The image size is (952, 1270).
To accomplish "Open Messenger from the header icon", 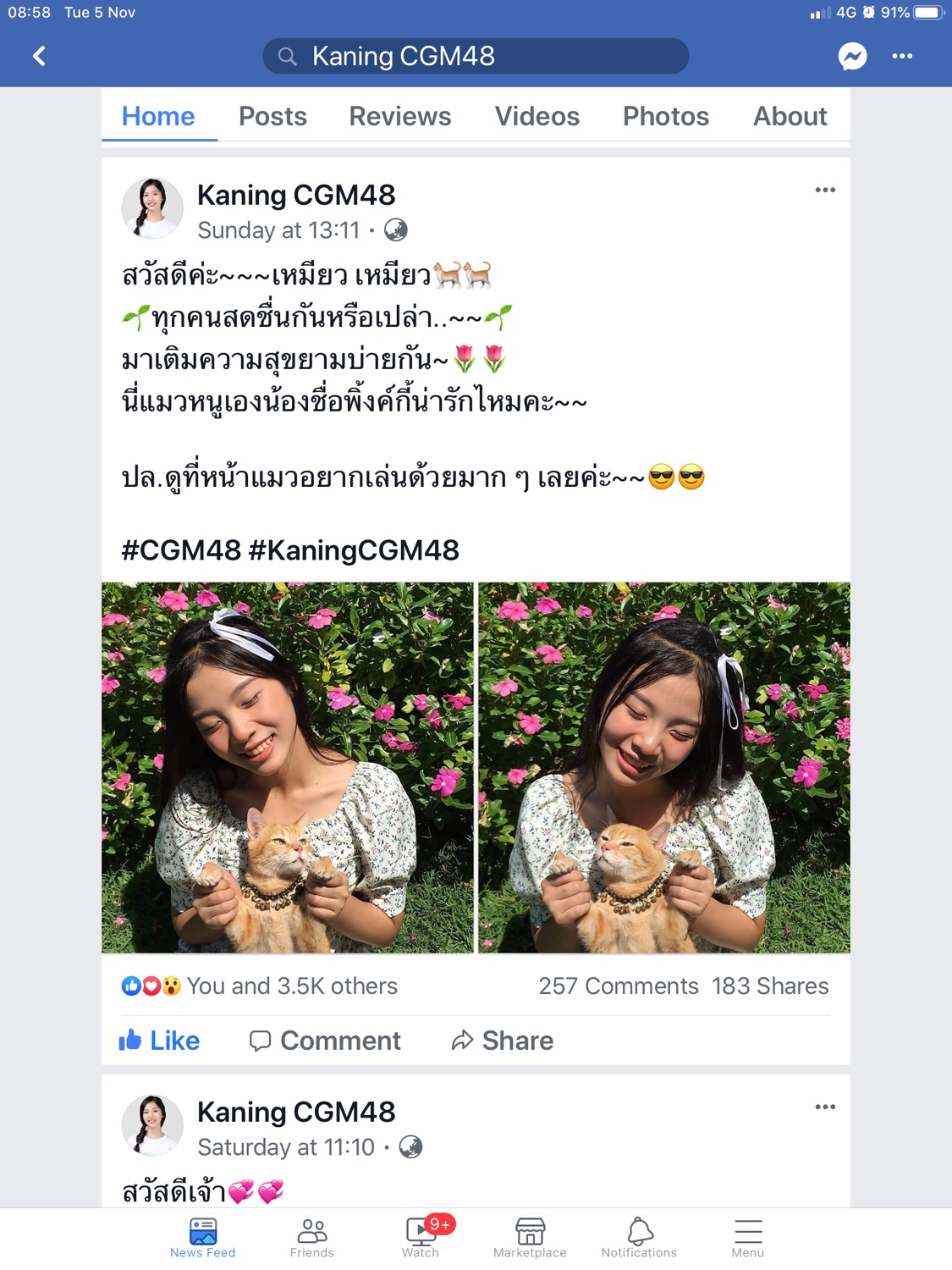I will [x=852, y=57].
